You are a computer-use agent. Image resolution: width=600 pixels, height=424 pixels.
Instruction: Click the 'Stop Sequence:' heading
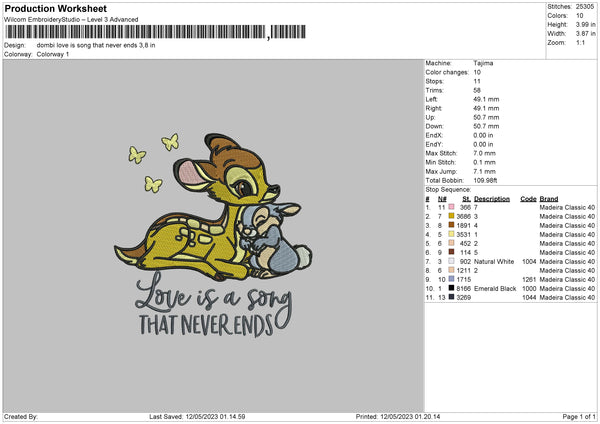pos(448,190)
